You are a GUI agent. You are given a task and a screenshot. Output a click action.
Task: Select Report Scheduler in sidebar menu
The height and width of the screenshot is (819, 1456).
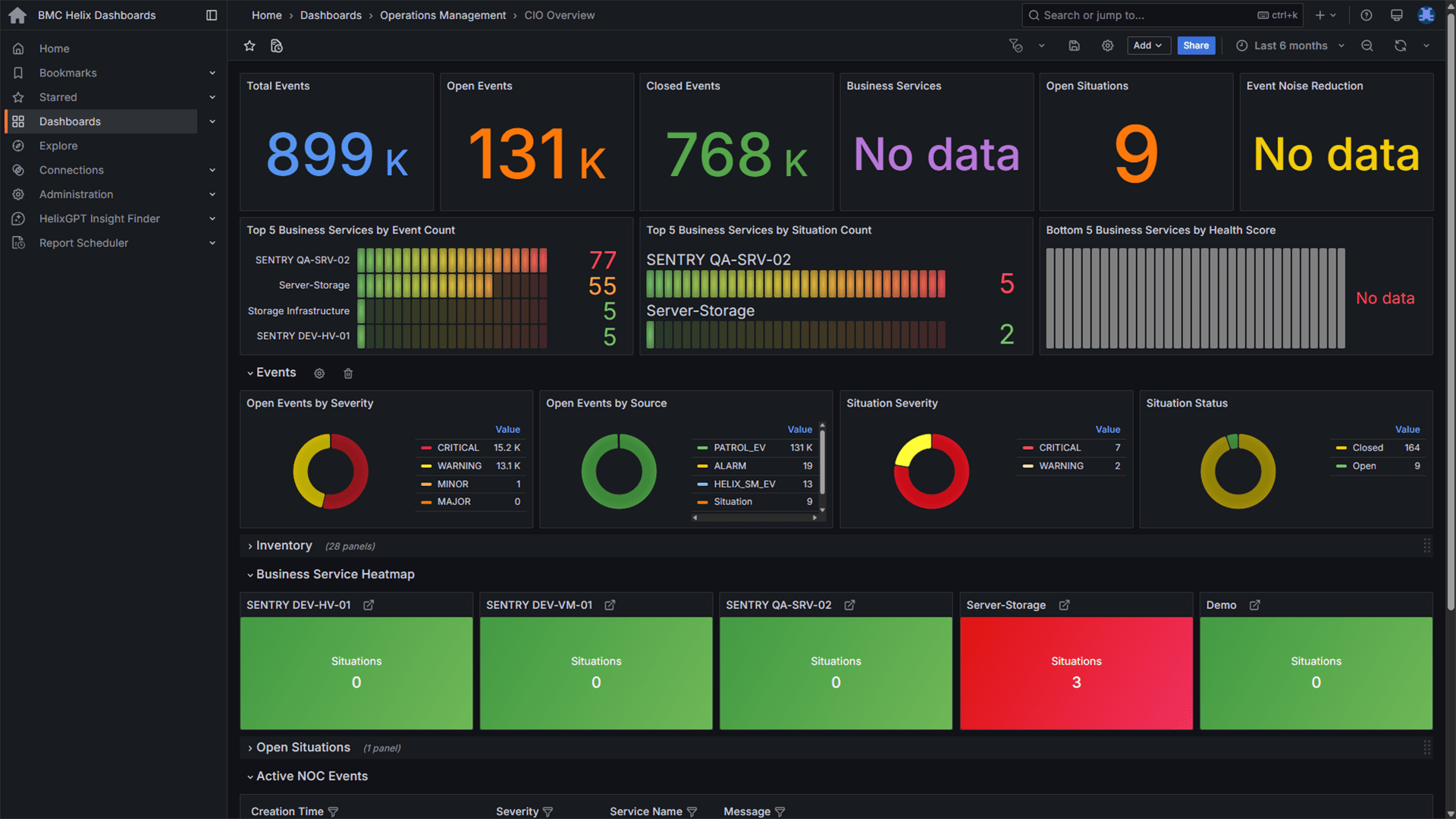pos(83,243)
